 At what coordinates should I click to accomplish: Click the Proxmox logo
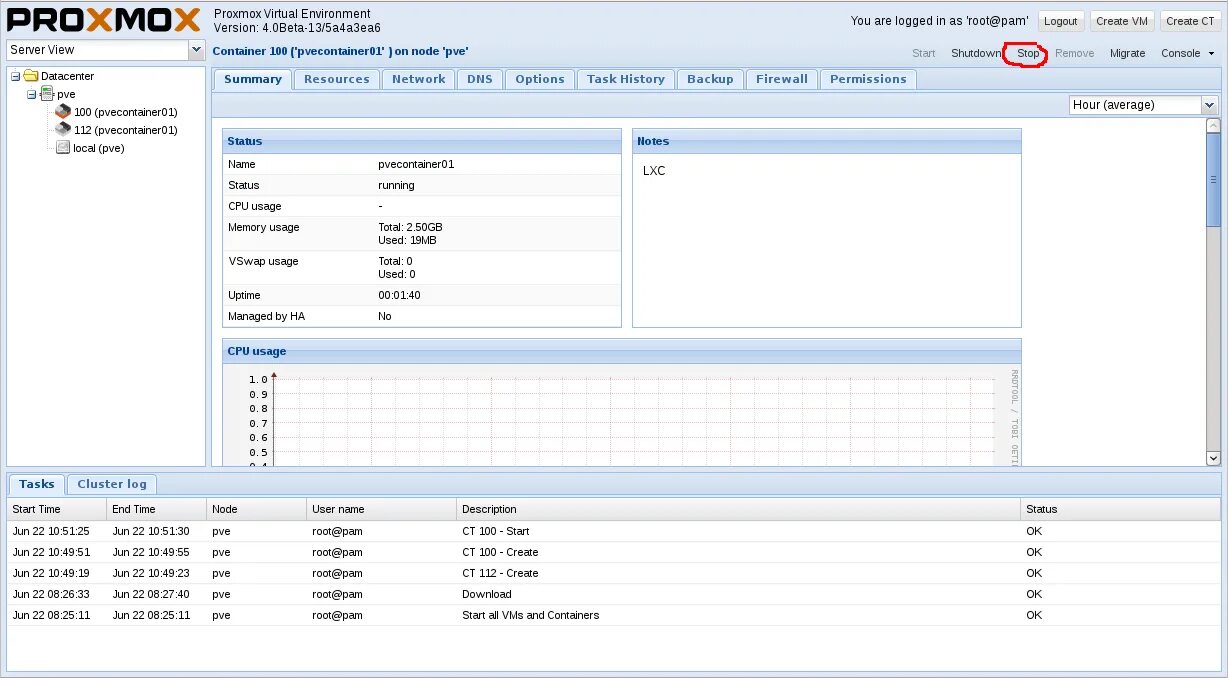pyautogui.click(x=103, y=20)
